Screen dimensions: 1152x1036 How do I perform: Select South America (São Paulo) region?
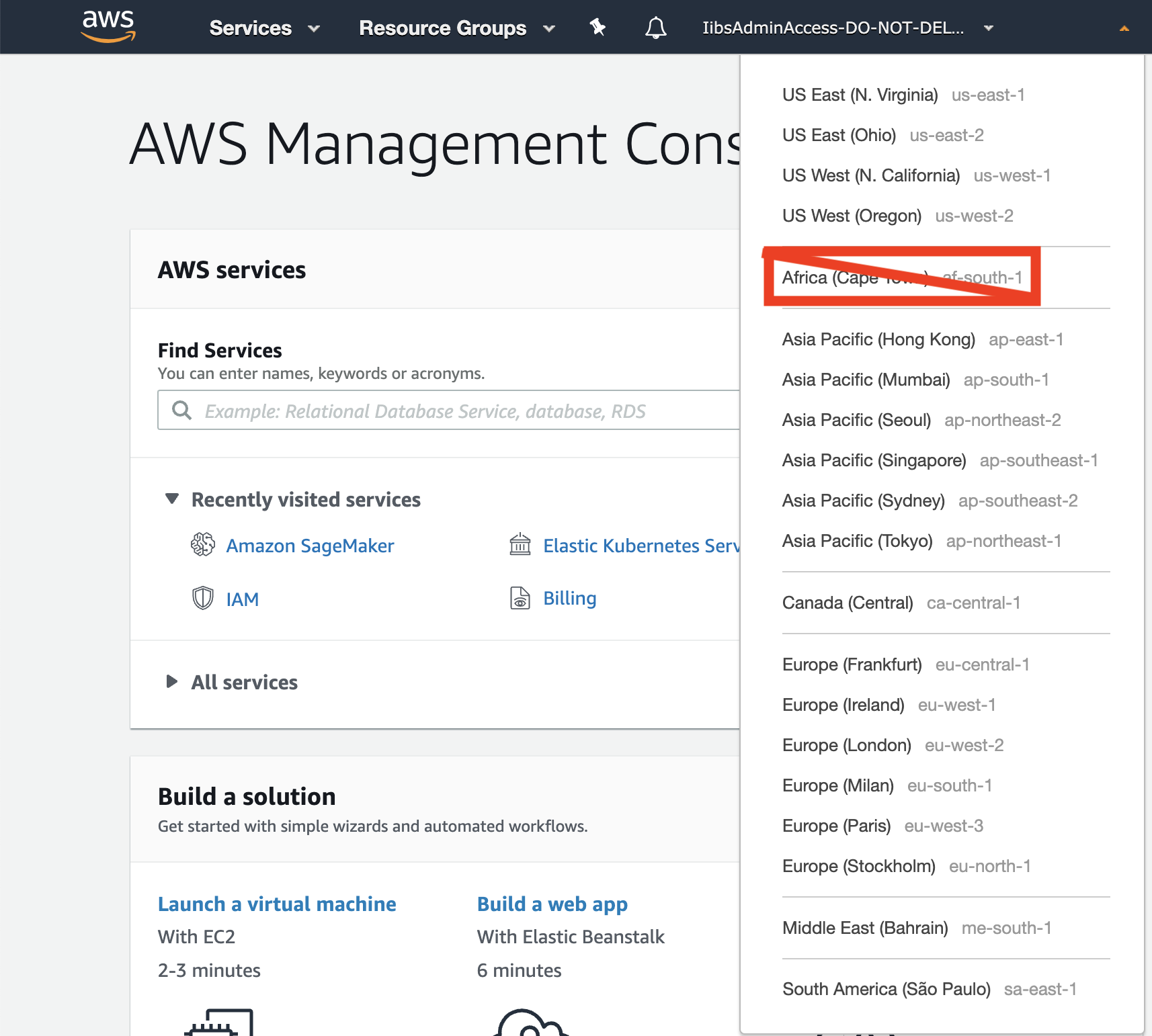click(929, 989)
